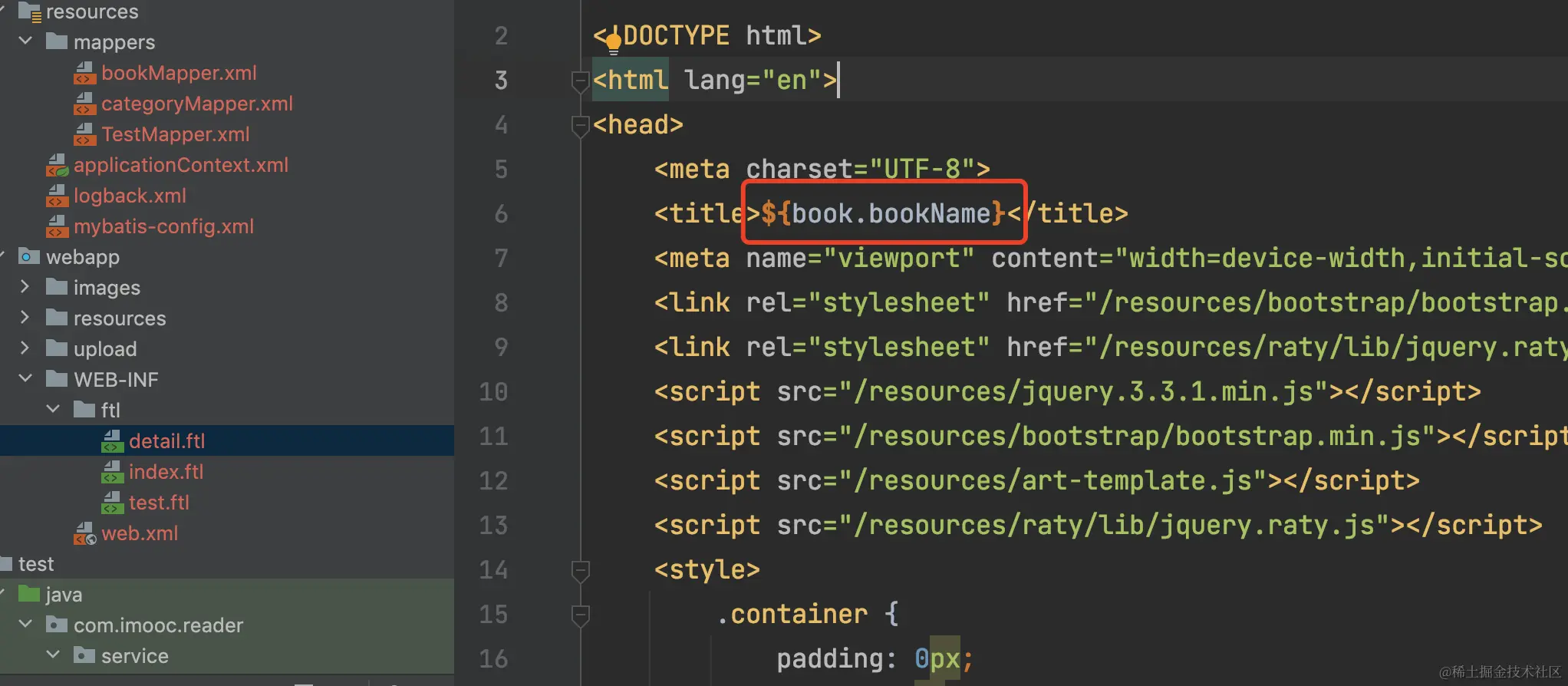Click the ftl folder icon

[x=84, y=409]
